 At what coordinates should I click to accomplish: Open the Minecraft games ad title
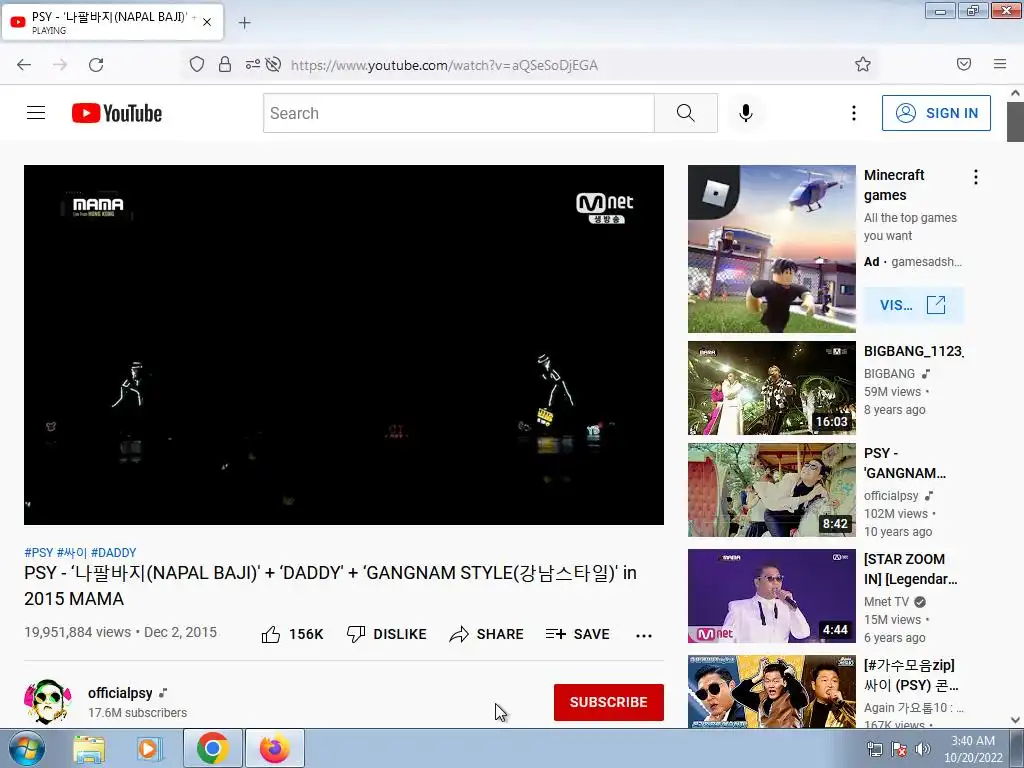(894, 185)
